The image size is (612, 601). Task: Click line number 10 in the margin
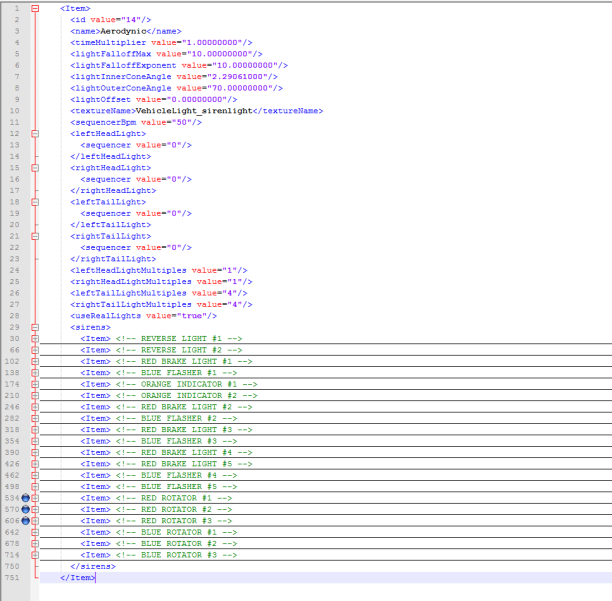[x=16, y=110]
